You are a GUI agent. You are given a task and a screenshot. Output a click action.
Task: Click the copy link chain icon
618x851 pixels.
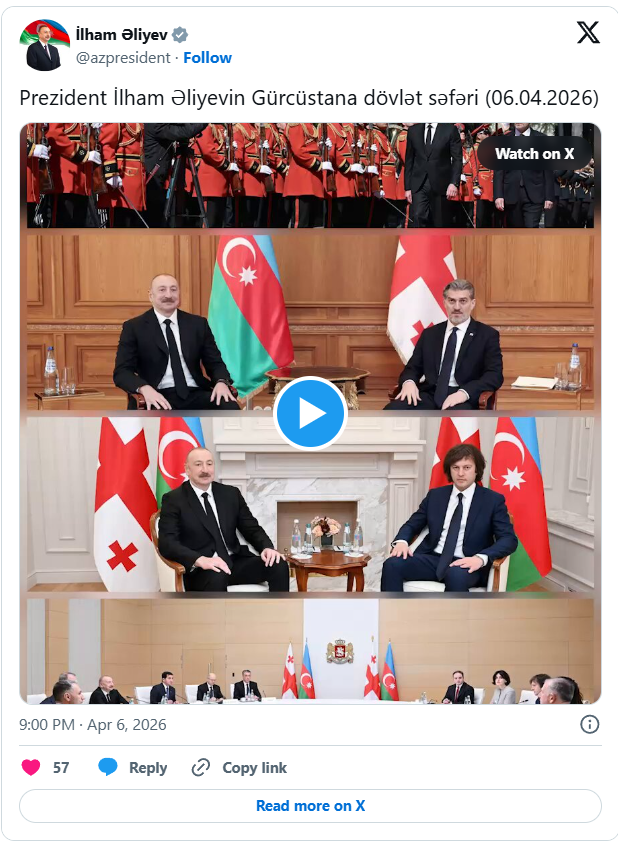(201, 767)
